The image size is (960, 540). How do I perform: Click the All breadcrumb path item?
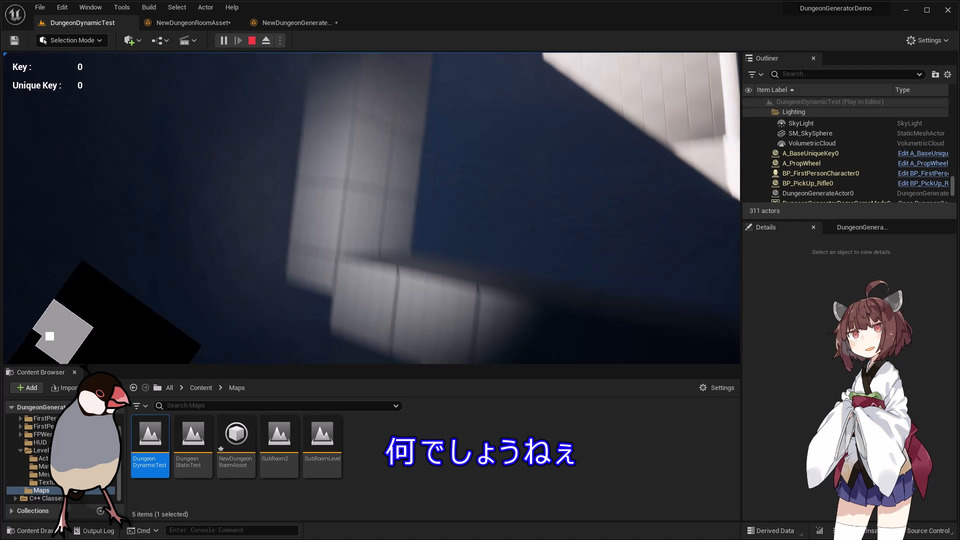[169, 388]
